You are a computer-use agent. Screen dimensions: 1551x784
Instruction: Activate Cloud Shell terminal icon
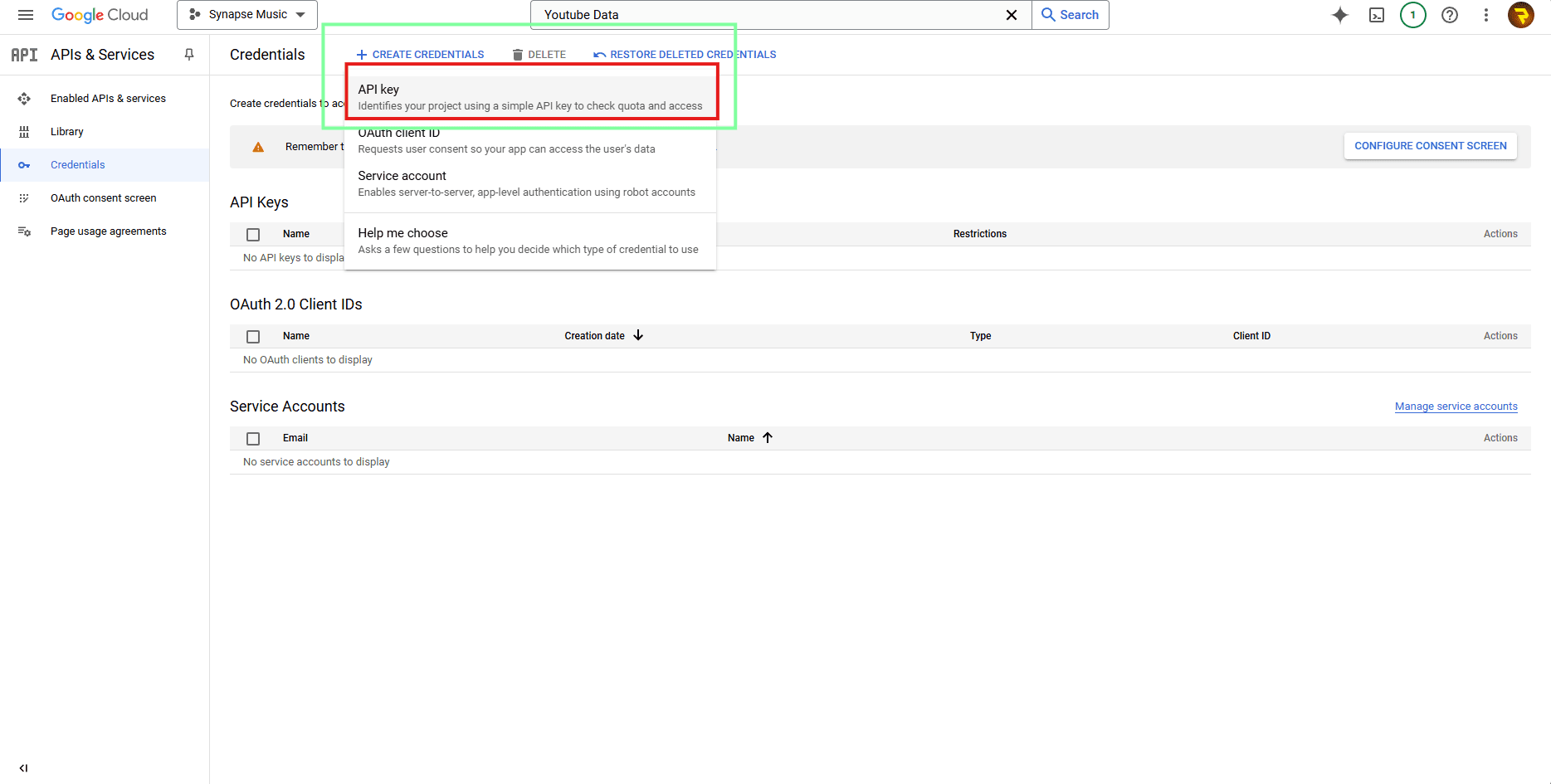pos(1377,15)
